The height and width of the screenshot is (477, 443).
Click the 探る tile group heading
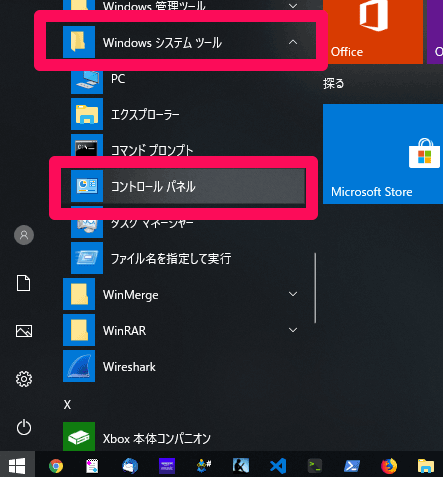(334, 84)
